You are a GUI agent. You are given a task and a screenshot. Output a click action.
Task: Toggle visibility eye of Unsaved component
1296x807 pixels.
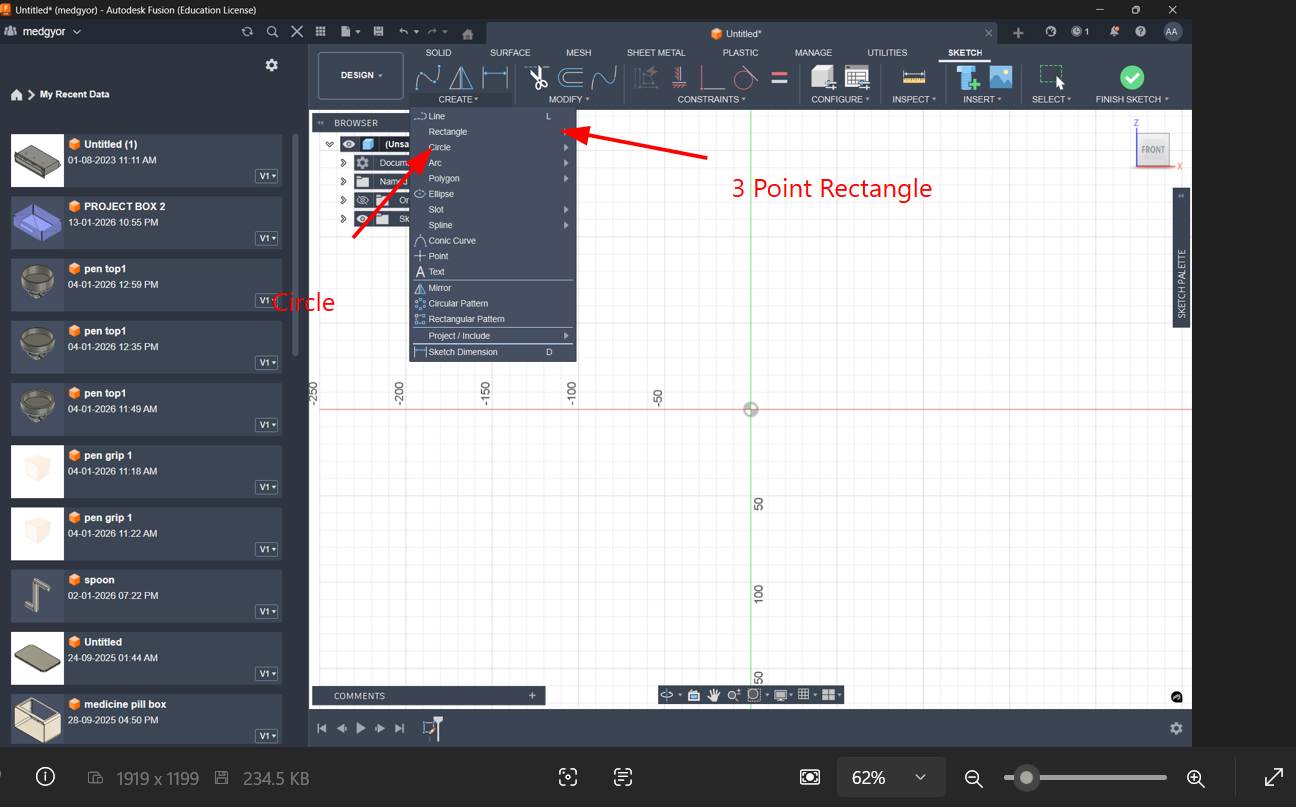[x=348, y=144]
